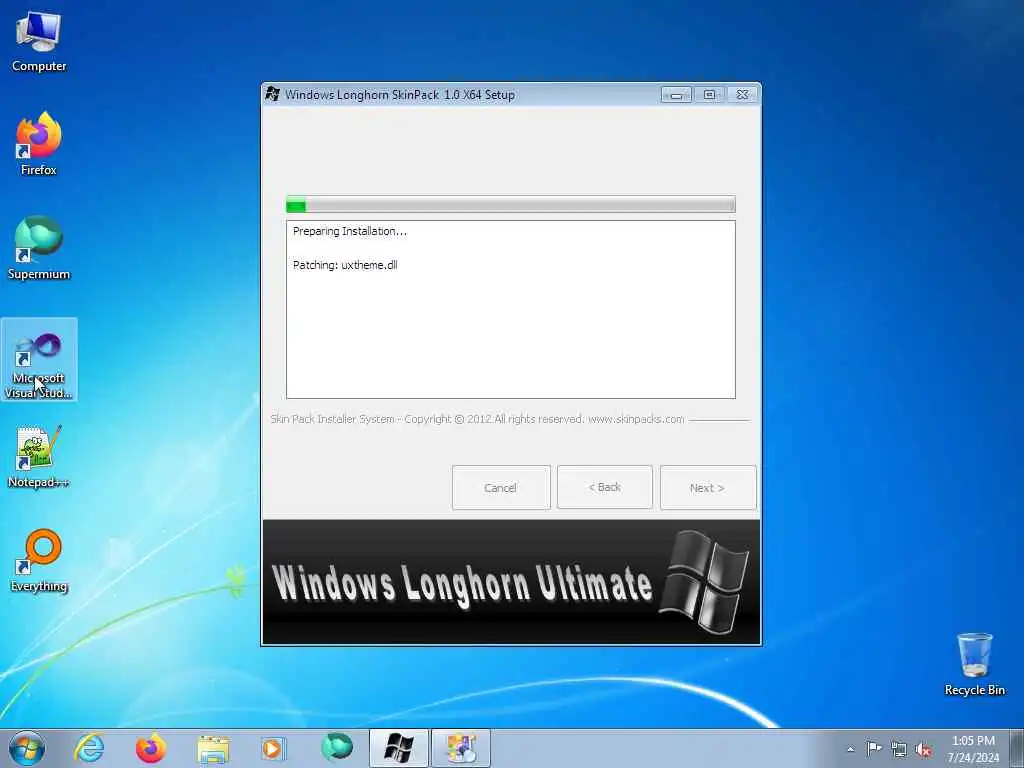The width and height of the screenshot is (1024, 768).
Task: Click the Next > button in setup
Action: 708,487
